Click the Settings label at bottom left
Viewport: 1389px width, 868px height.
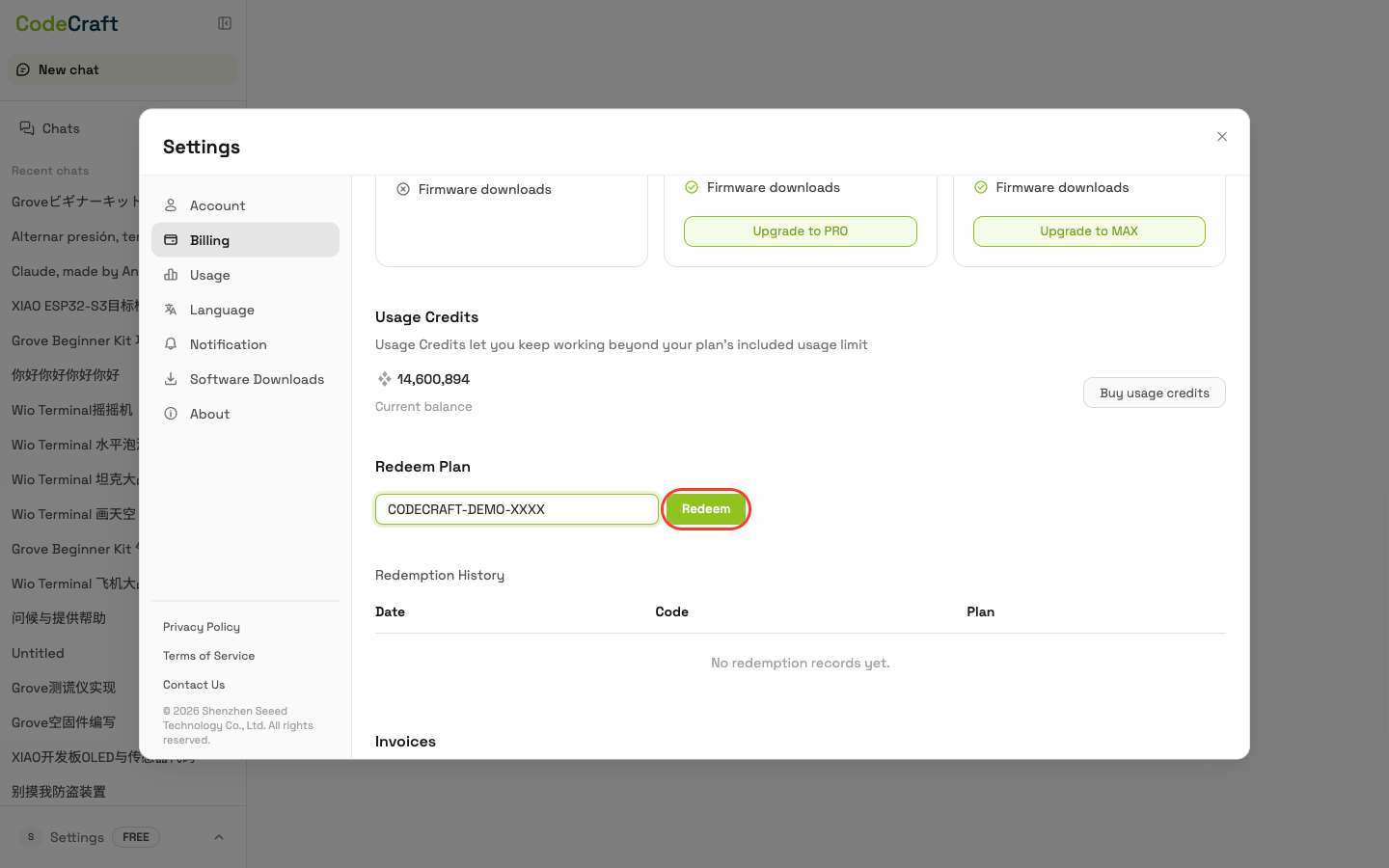tap(77, 837)
